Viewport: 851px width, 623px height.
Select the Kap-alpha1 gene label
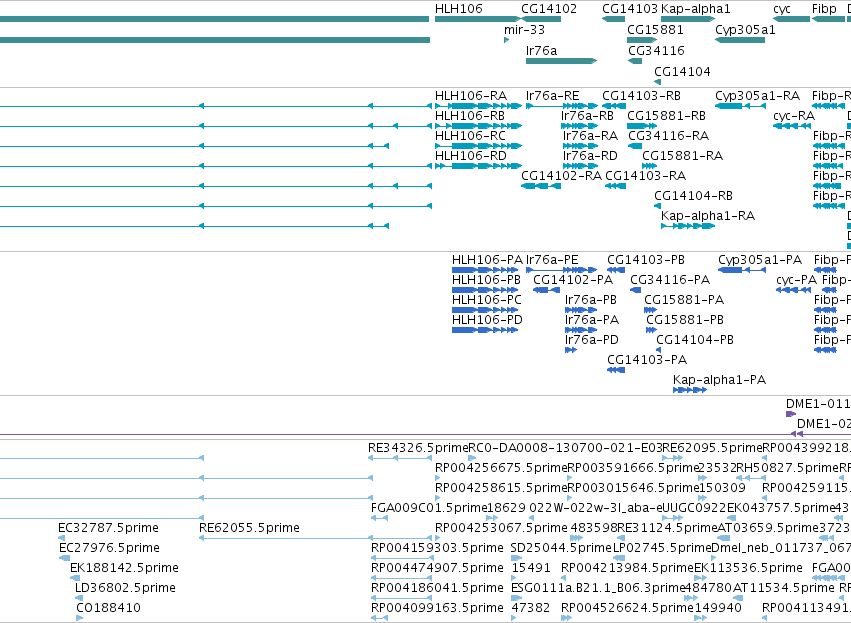(x=696, y=9)
